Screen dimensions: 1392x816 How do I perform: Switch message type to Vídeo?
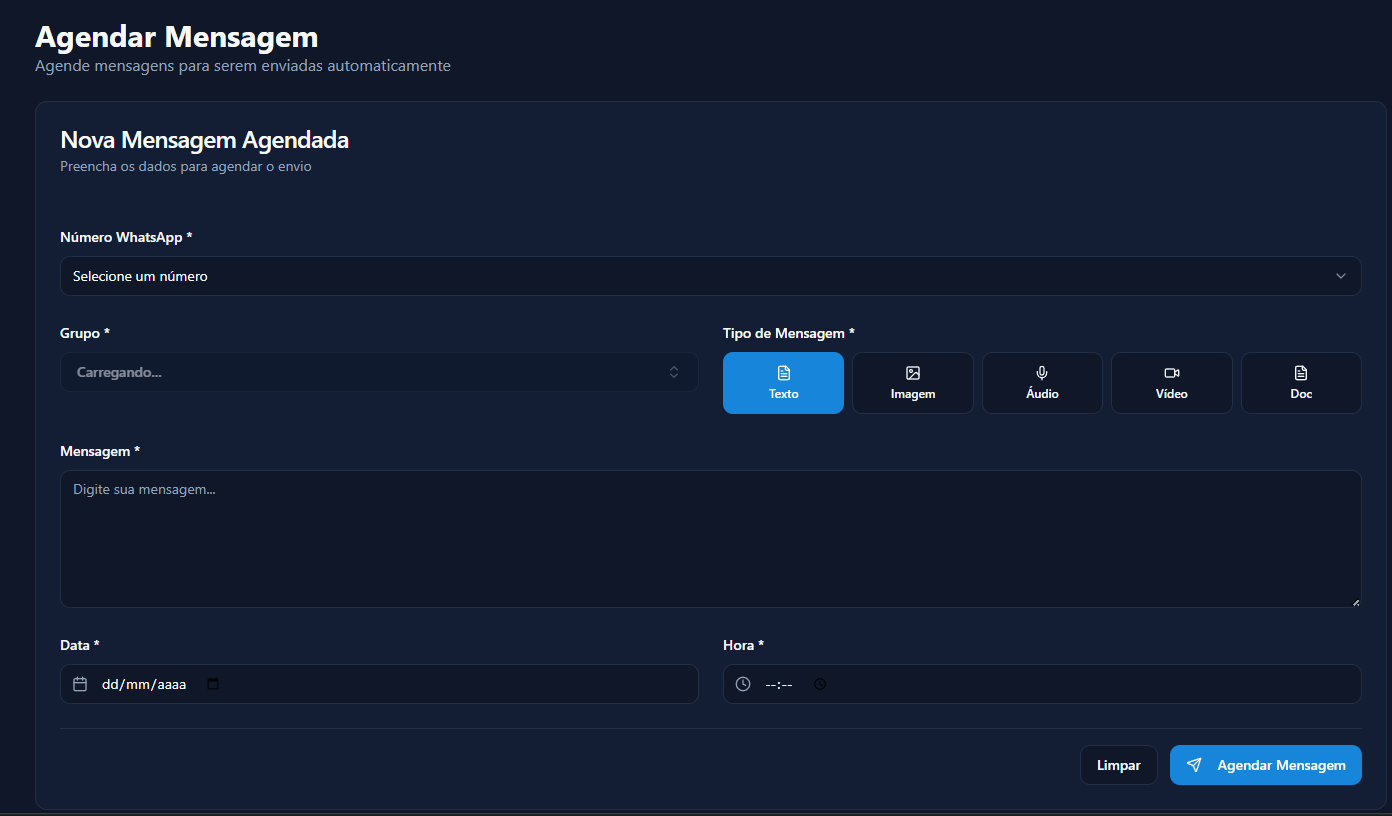coord(1171,383)
